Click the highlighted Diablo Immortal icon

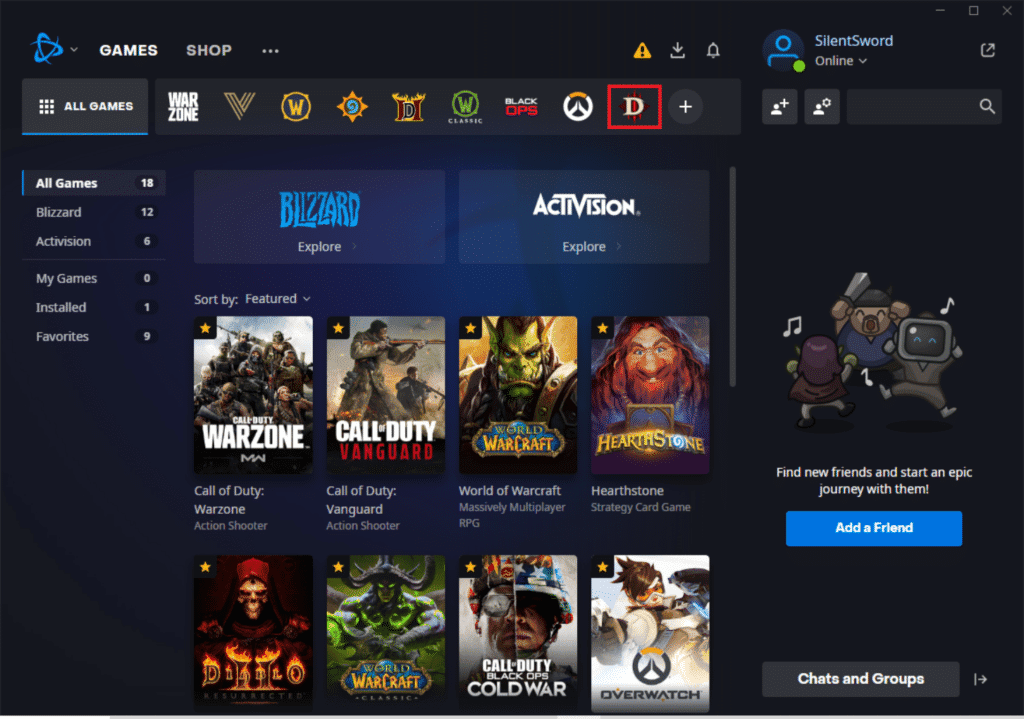(633, 106)
